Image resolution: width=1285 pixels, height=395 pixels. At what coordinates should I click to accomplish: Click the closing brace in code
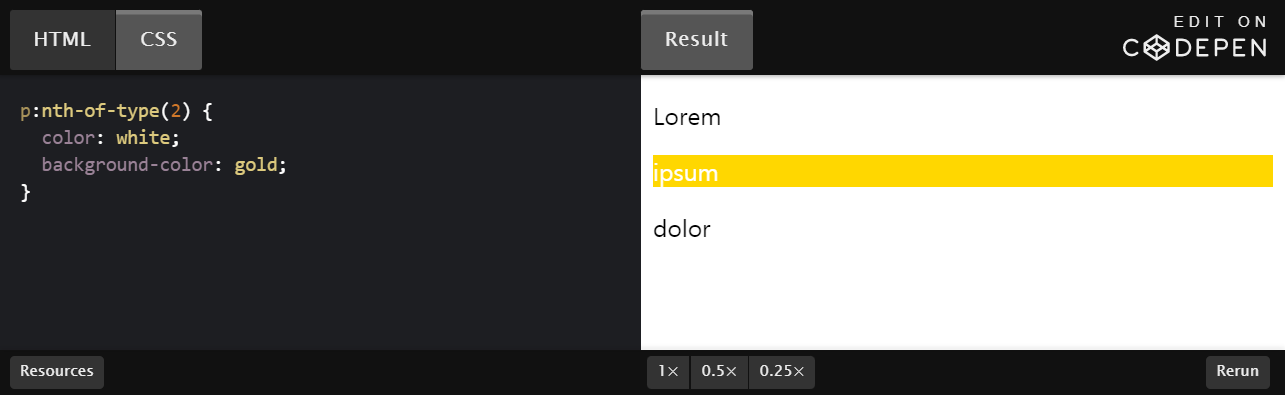pyautogui.click(x=25, y=193)
